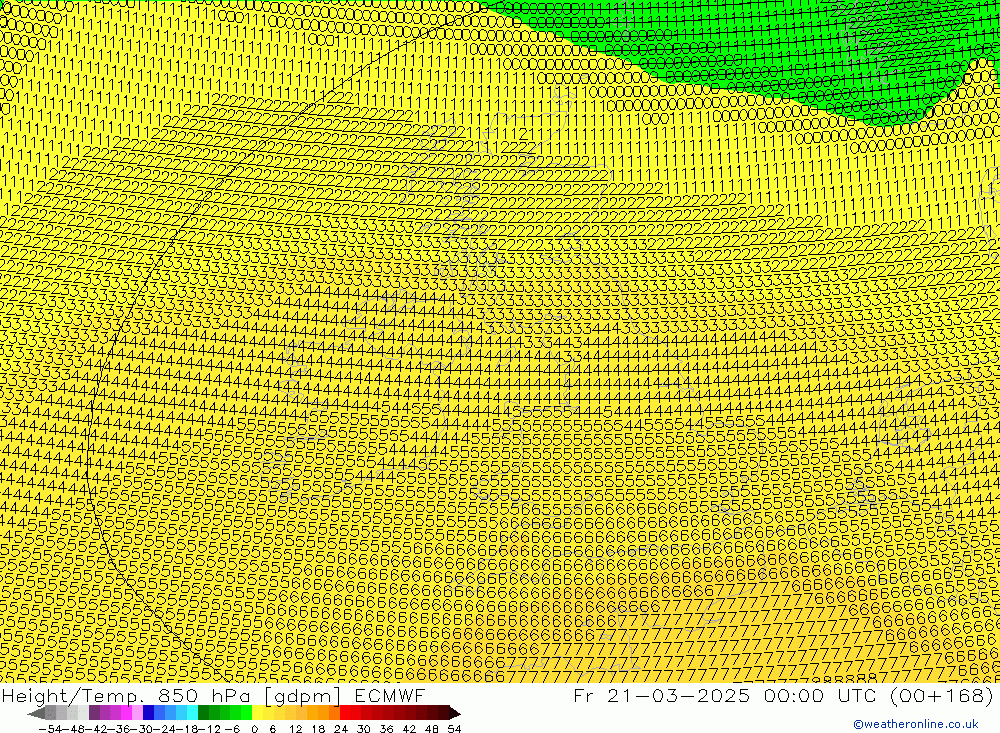Open the weatheronline.co.uk copyright link

(915, 724)
